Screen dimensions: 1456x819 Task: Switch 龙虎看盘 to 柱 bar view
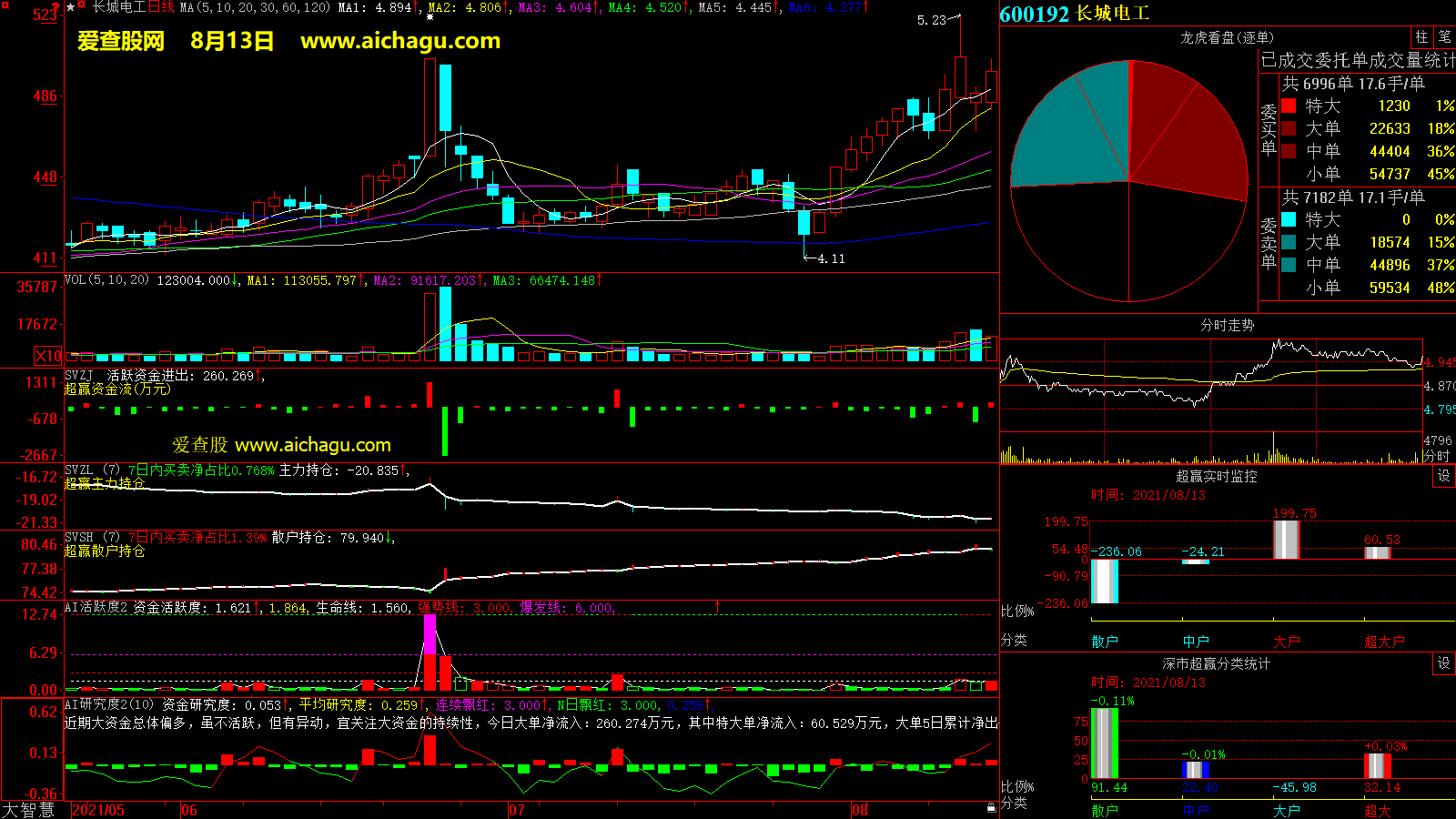1421,37
